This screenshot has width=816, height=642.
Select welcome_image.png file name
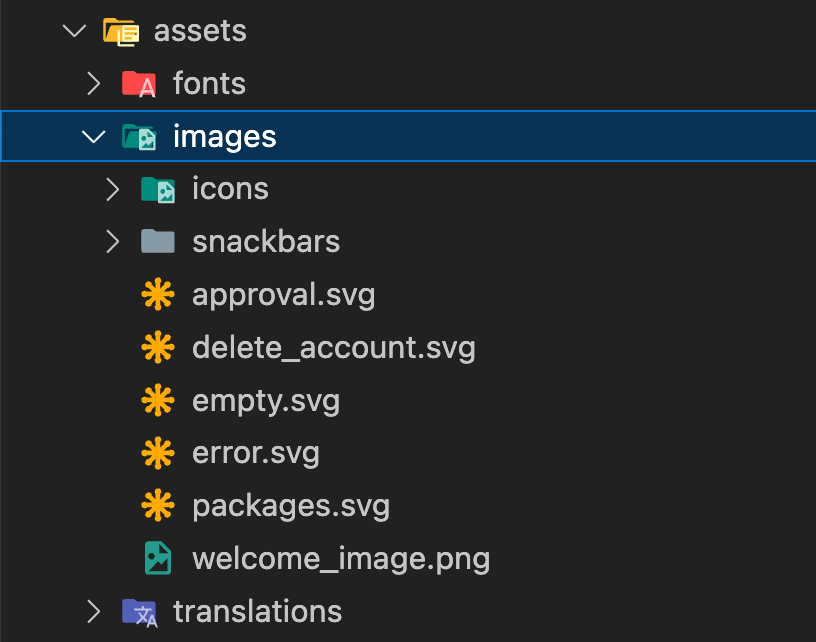point(341,559)
